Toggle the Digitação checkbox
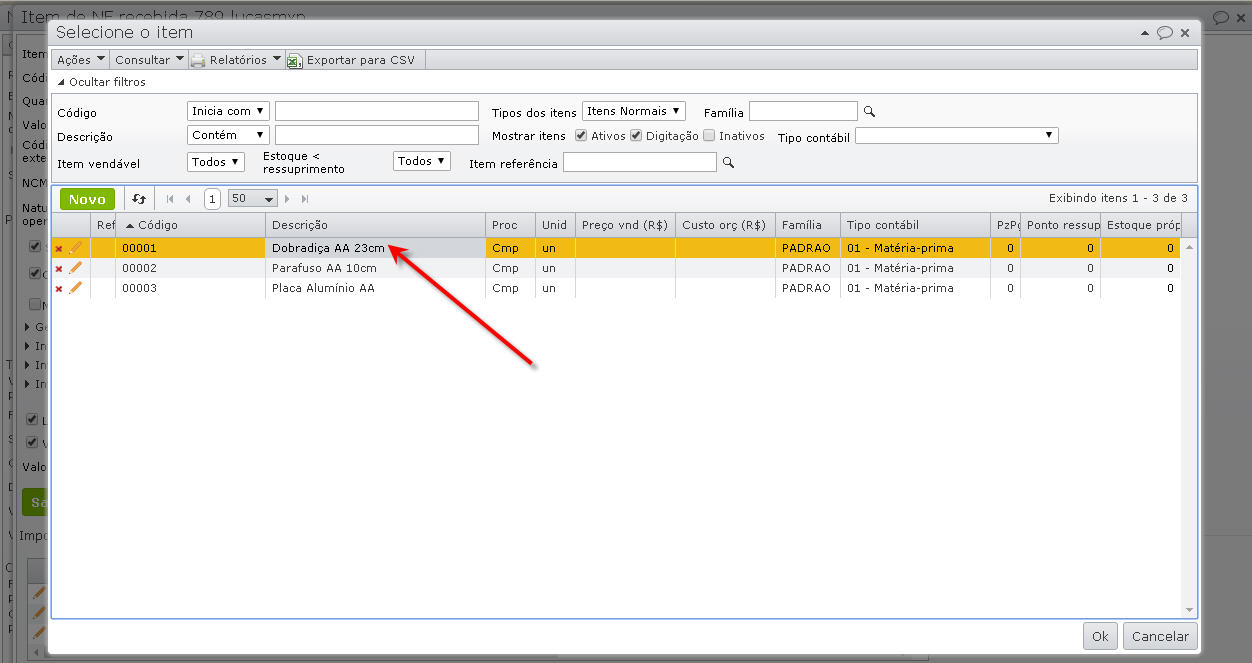The width and height of the screenshot is (1252, 663). point(636,136)
